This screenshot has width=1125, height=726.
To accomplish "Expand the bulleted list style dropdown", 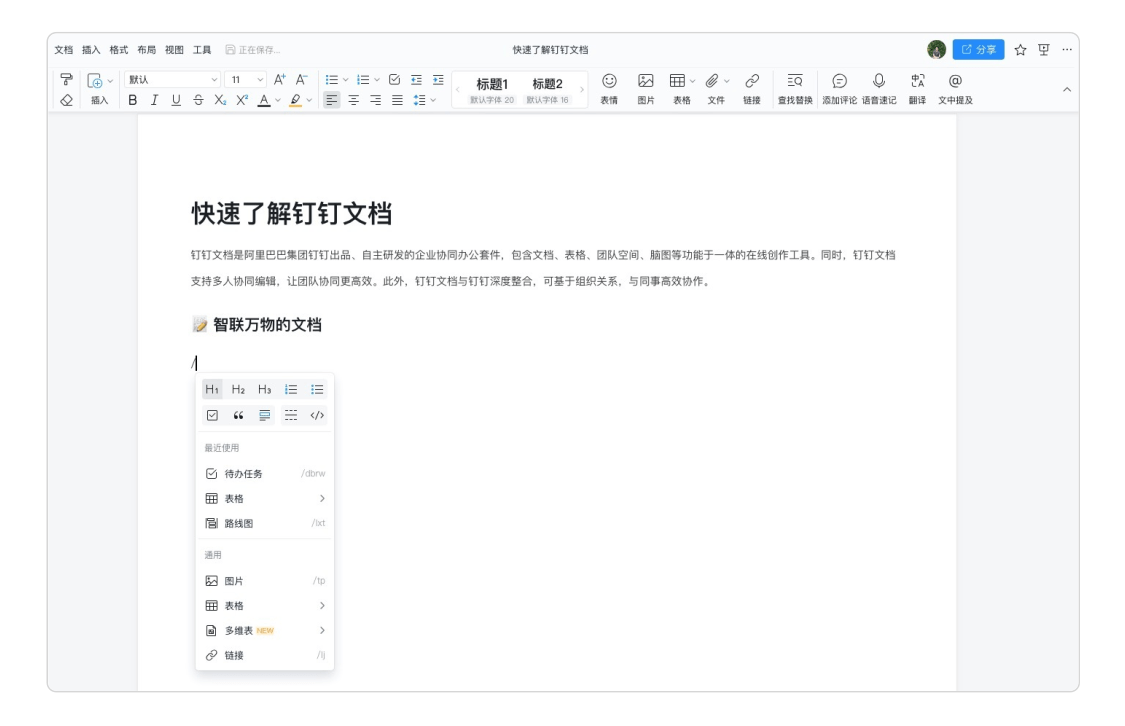I will [x=345, y=80].
